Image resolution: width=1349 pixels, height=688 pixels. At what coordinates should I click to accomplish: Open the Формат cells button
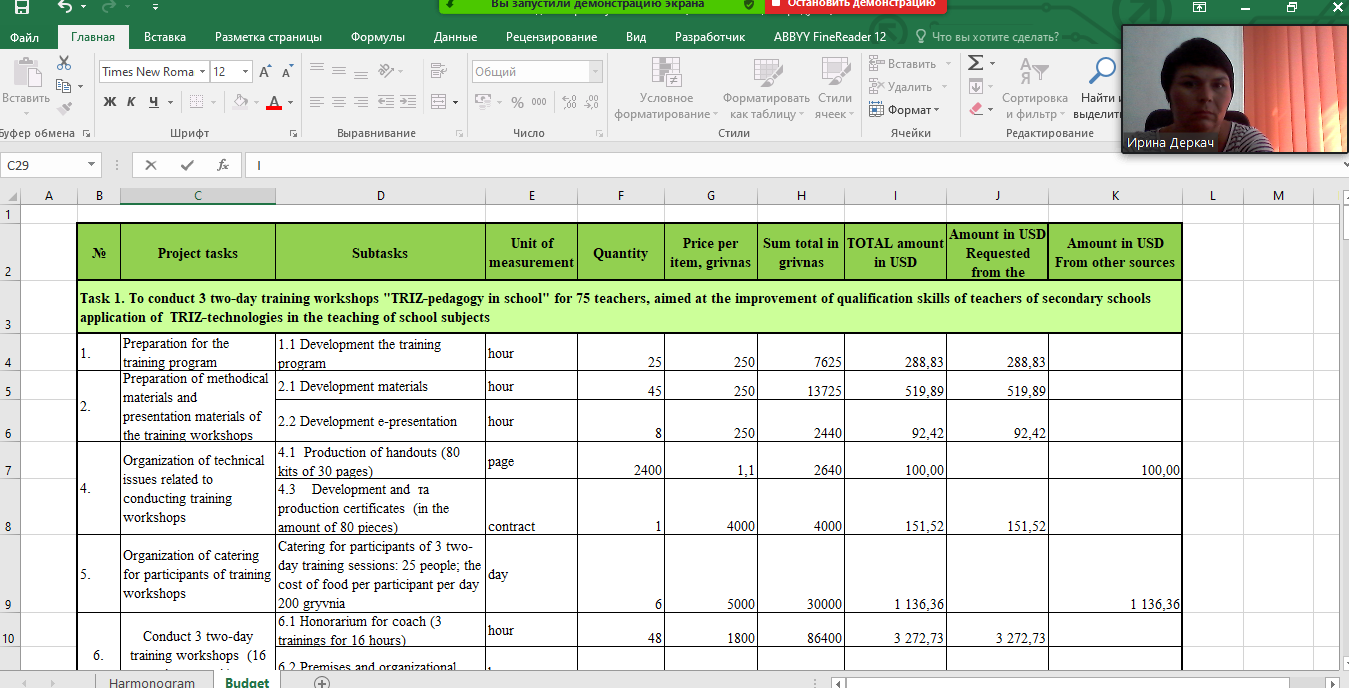pos(904,110)
